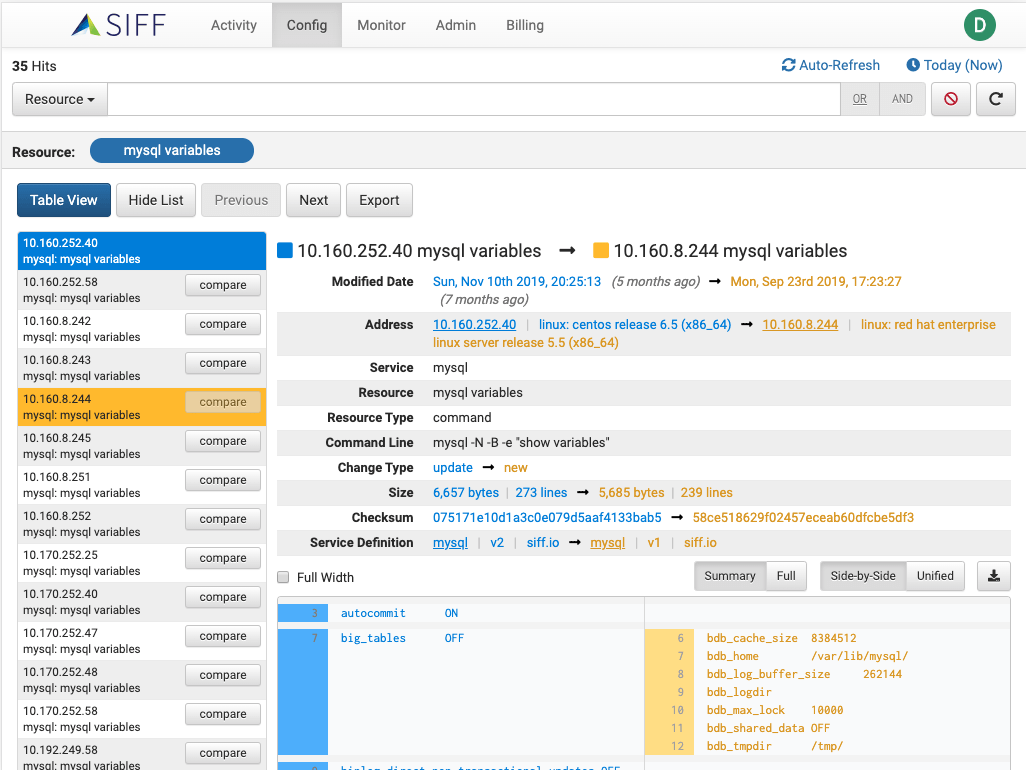The height and width of the screenshot is (770, 1026).
Task: Open the Admin tab
Action: 456,25
